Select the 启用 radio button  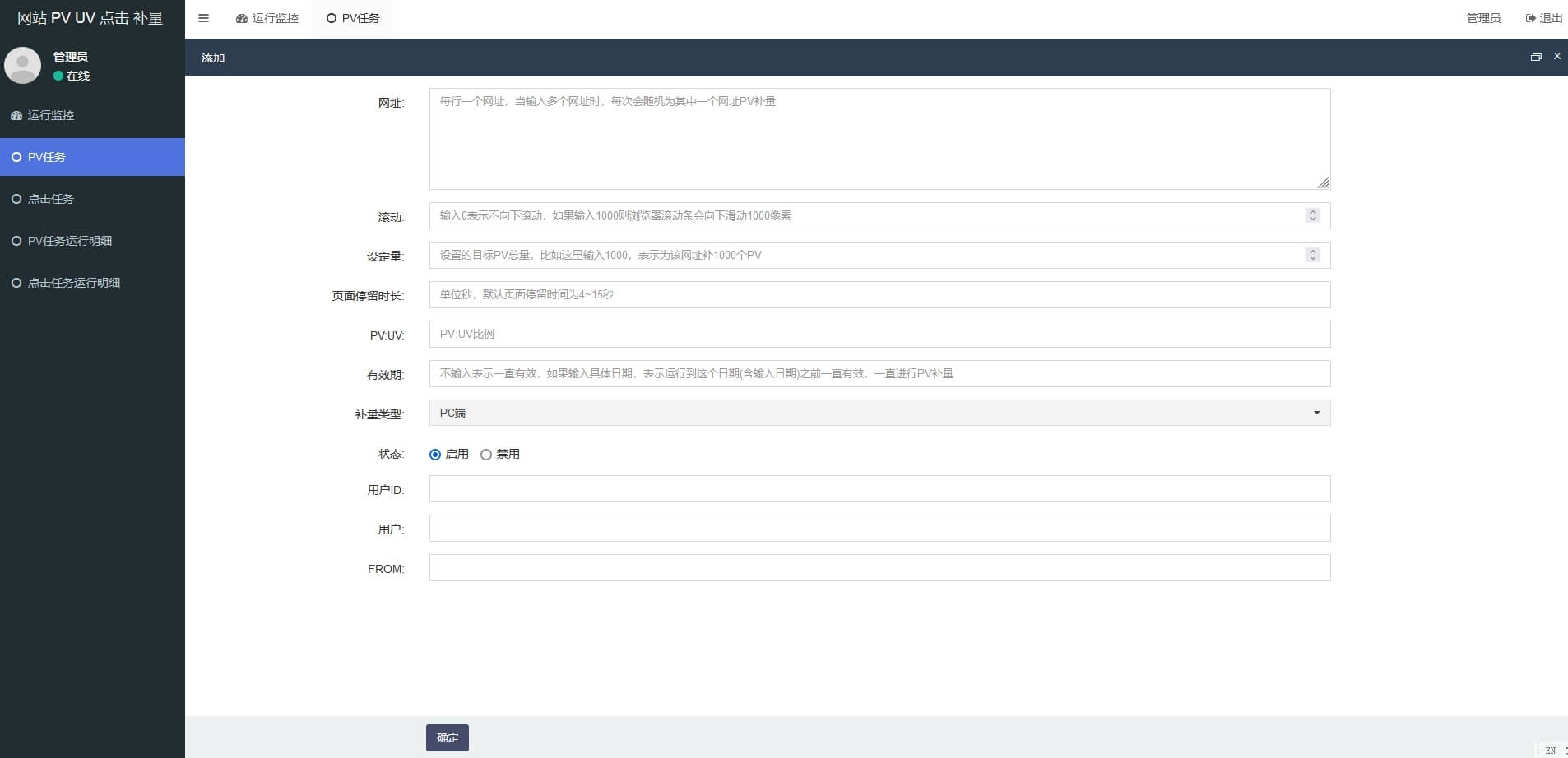click(435, 455)
